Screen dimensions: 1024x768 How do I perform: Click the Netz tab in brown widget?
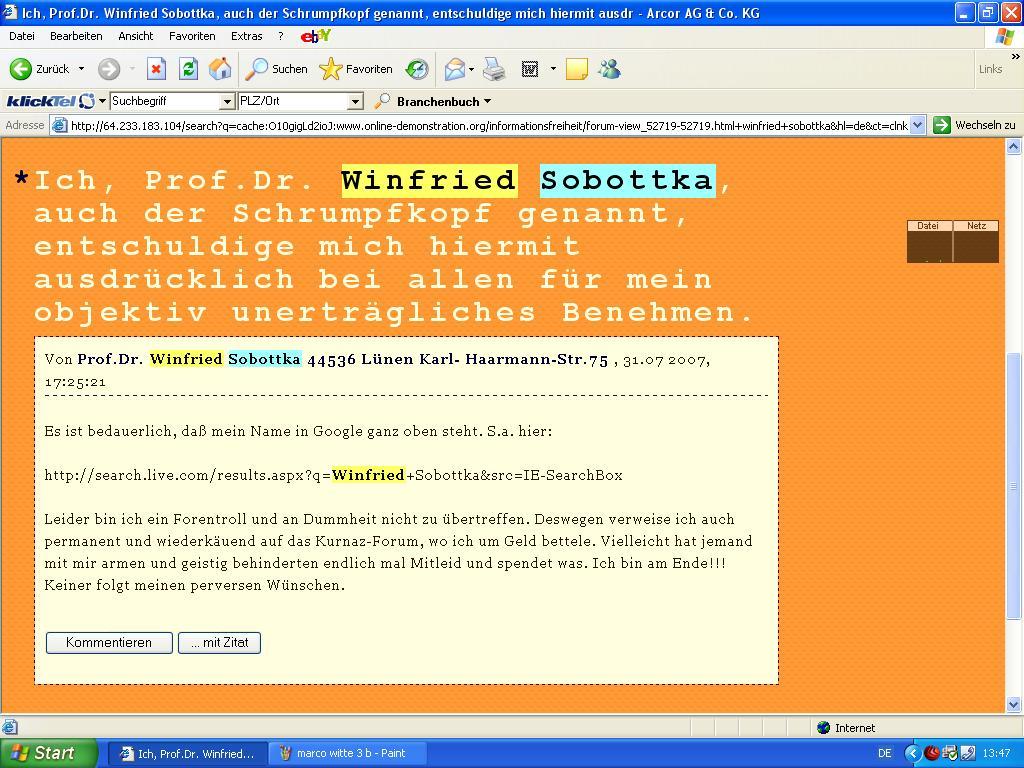tap(976, 226)
